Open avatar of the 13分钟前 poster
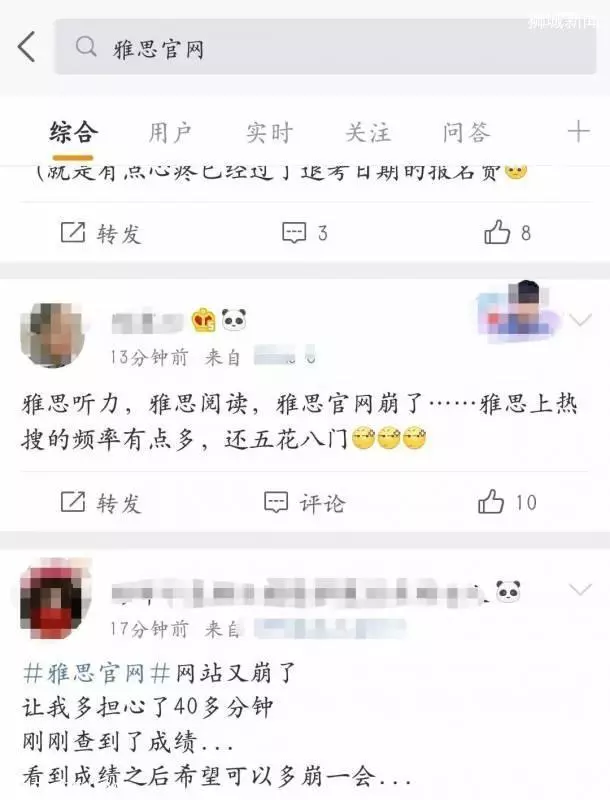The width and height of the screenshot is (610, 800). (x=52, y=335)
